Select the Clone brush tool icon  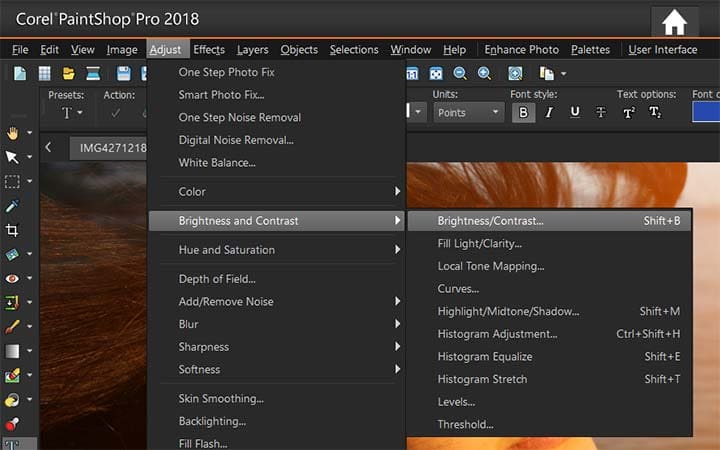(x=12, y=303)
